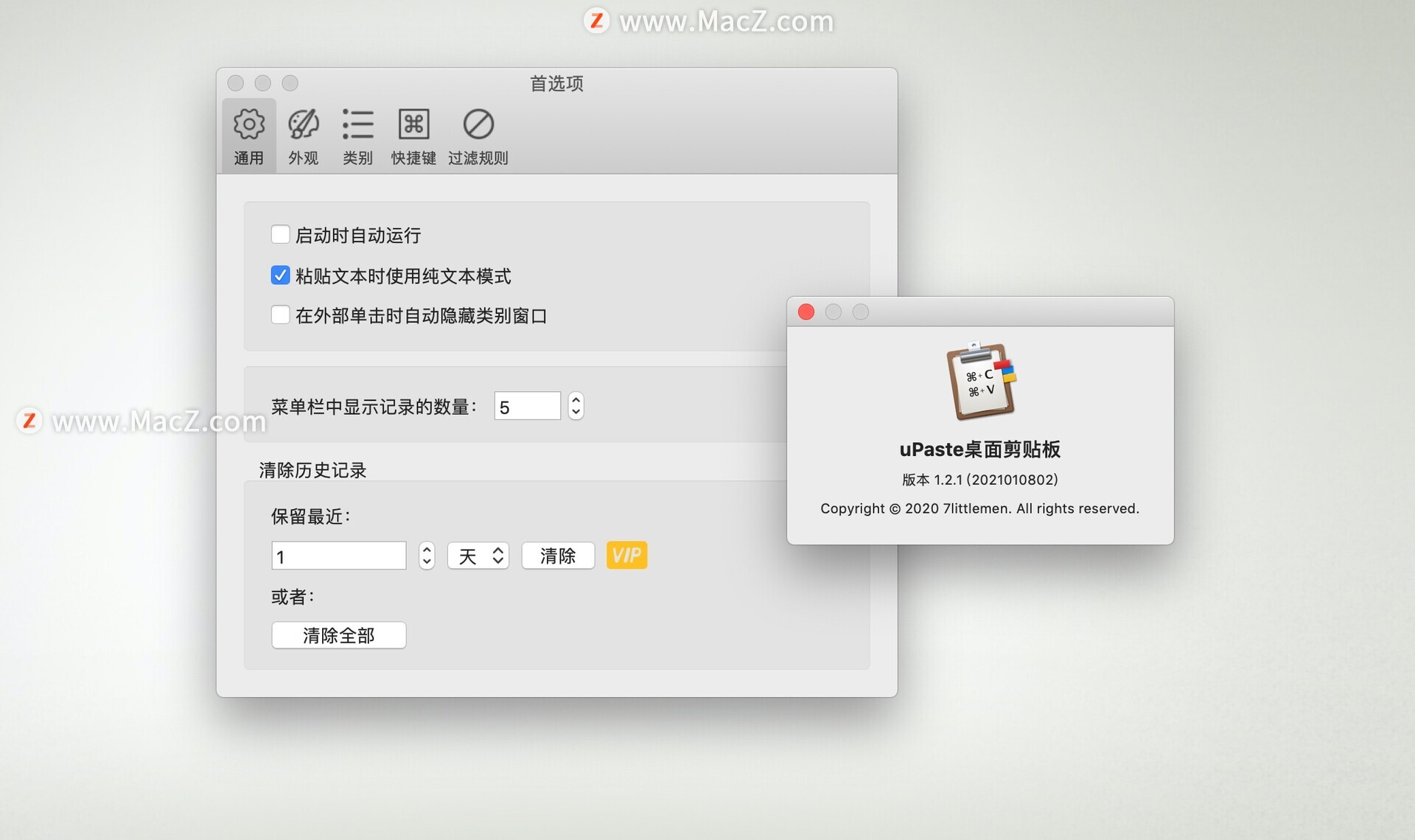1415x840 pixels.
Task: Click the stepper beside 保留最近 value
Action: (427, 556)
